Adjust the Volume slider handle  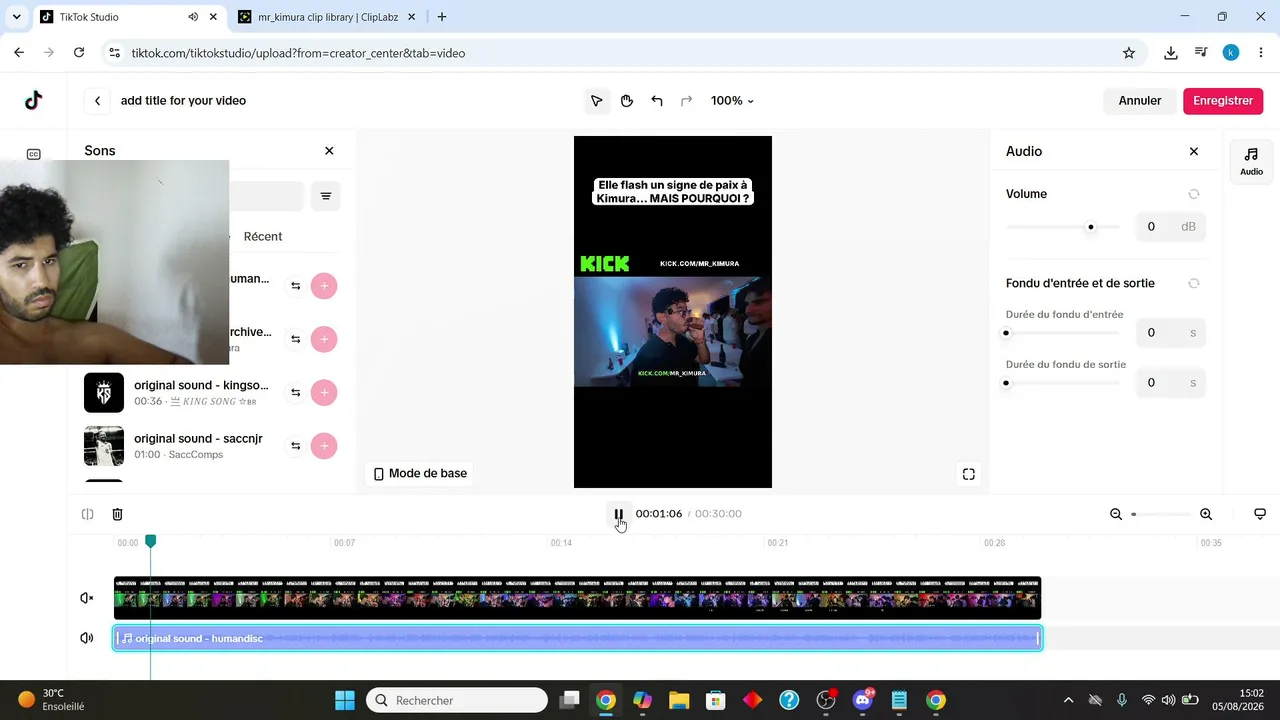click(1091, 227)
